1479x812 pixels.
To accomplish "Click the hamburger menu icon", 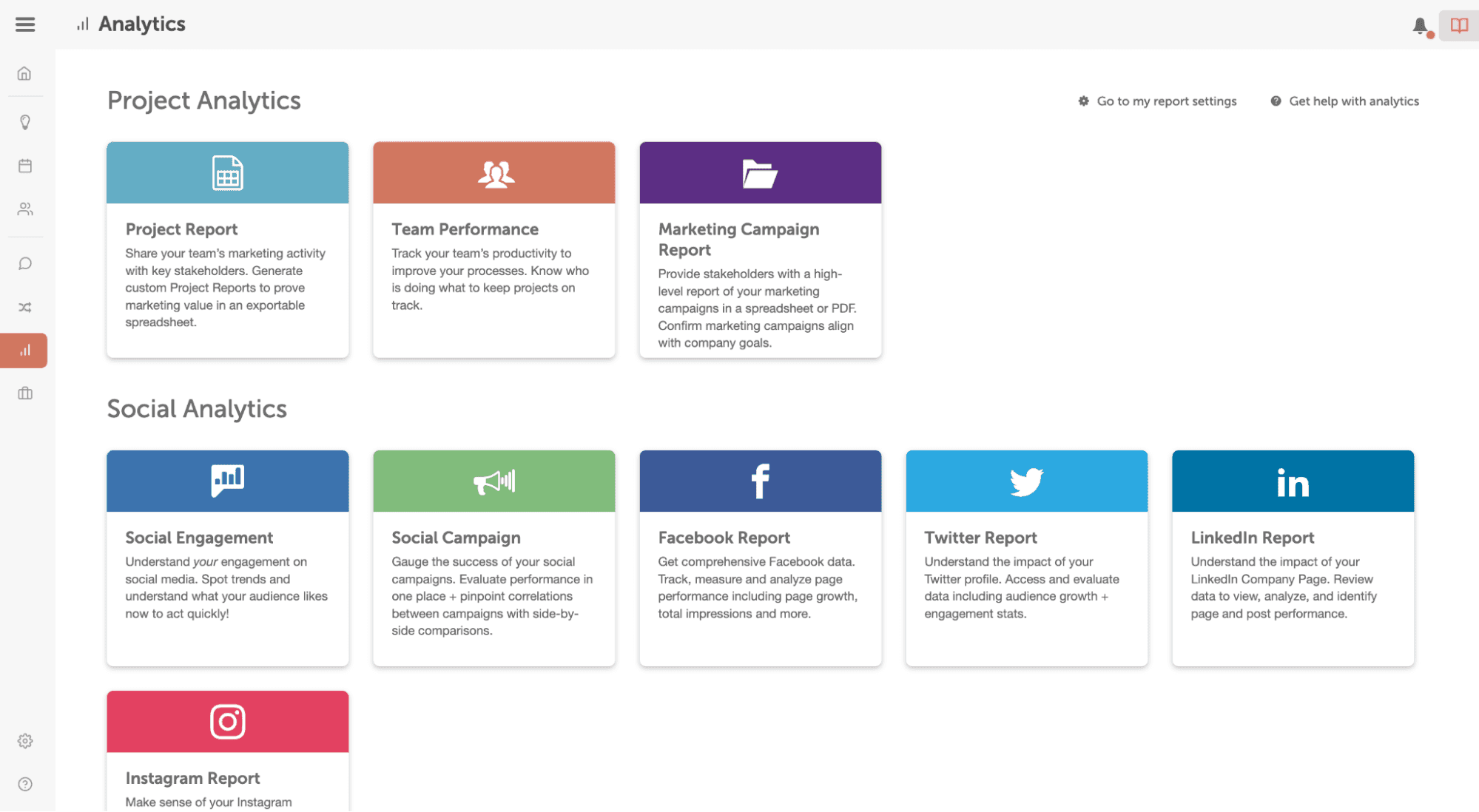I will click(25, 24).
